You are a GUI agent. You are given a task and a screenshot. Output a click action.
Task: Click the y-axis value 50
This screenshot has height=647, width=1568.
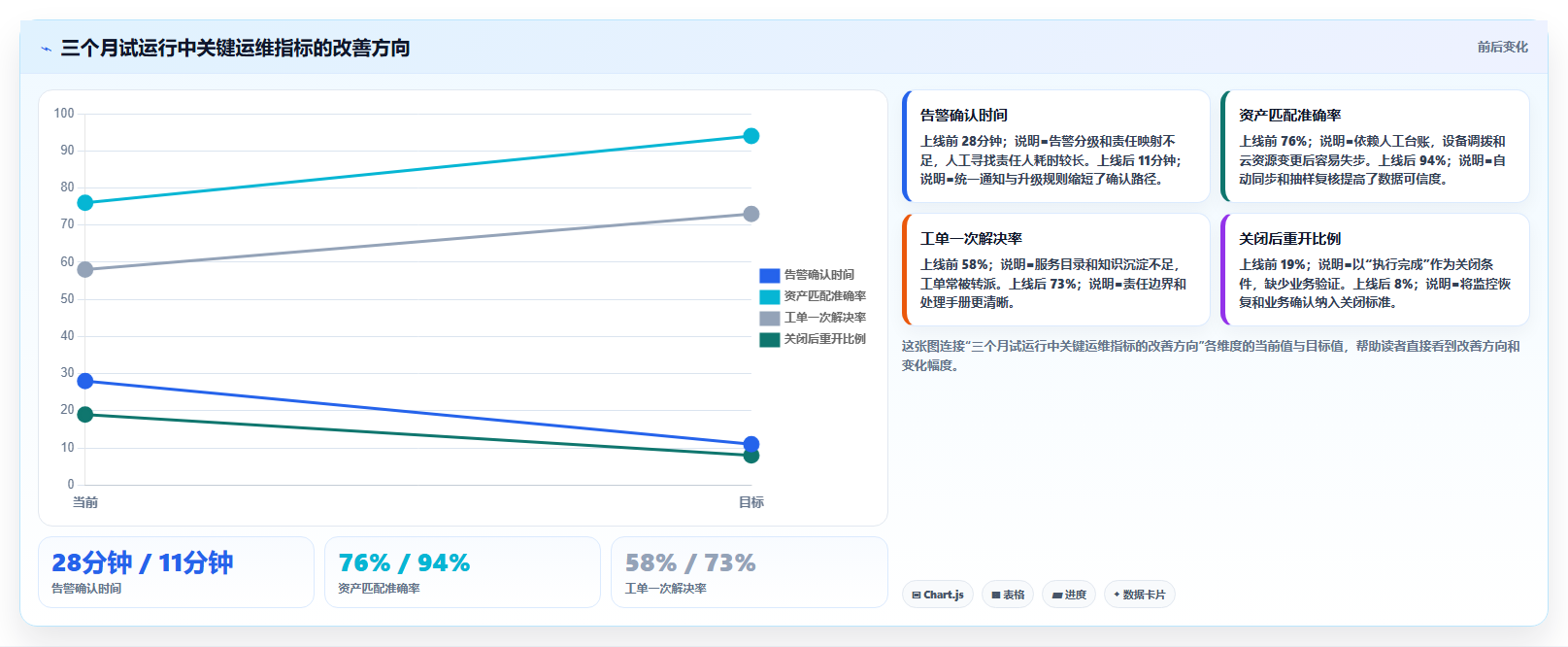67,299
